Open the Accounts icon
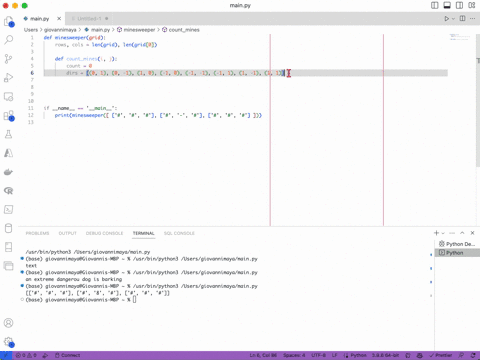 click(9, 323)
